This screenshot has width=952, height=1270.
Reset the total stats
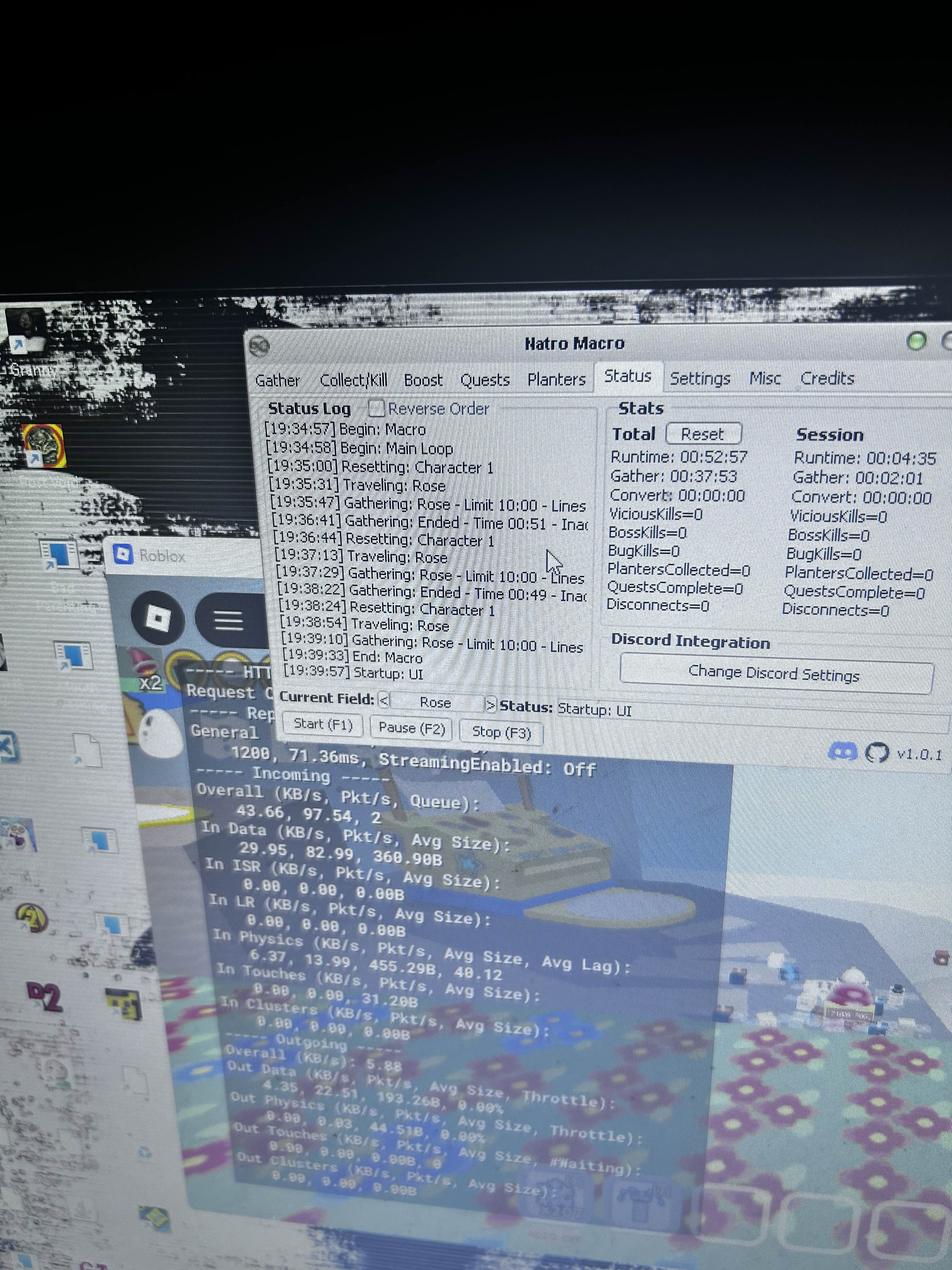(703, 434)
